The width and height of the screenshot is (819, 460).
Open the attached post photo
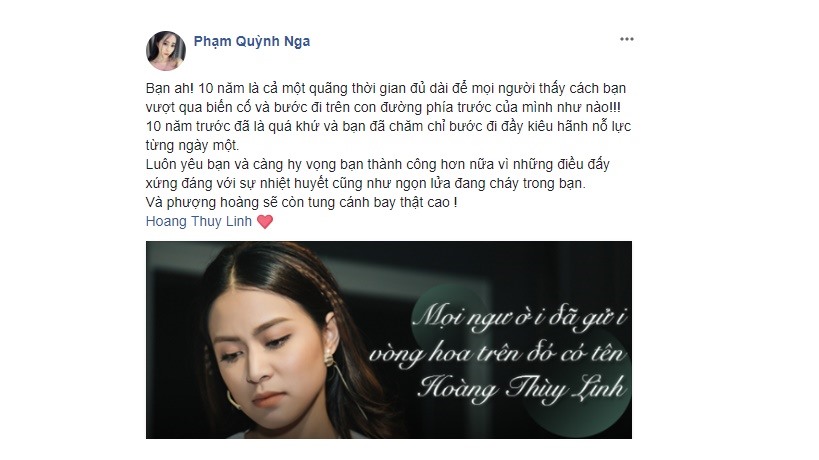[x=389, y=339]
